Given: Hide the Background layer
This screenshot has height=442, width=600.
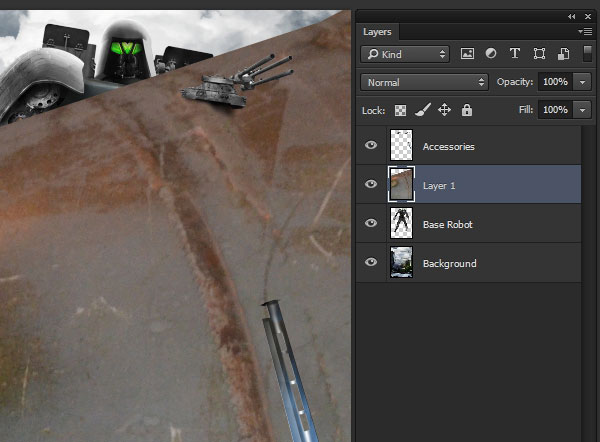Looking at the screenshot, I should (371, 262).
